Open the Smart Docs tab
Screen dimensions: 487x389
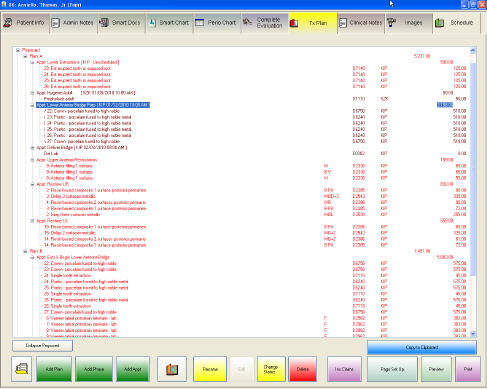pyautogui.click(x=122, y=23)
